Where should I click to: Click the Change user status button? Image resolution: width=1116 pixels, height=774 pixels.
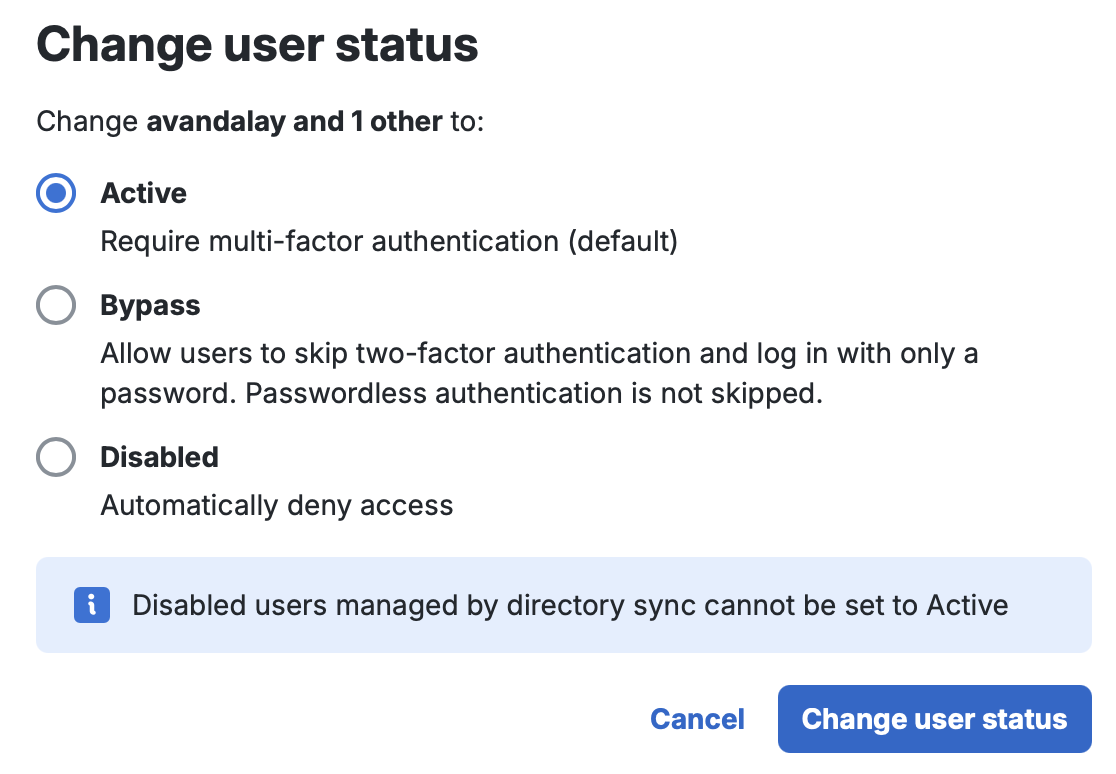pyautogui.click(x=933, y=719)
